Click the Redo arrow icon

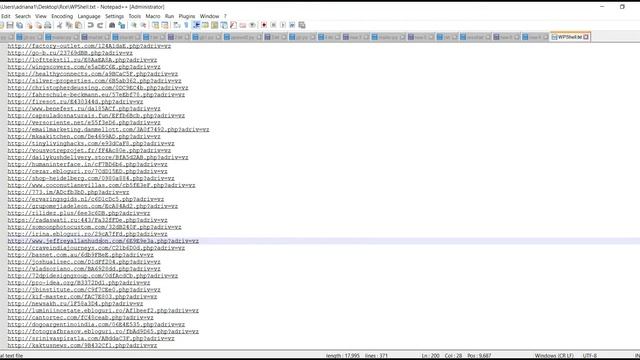coord(100,25)
